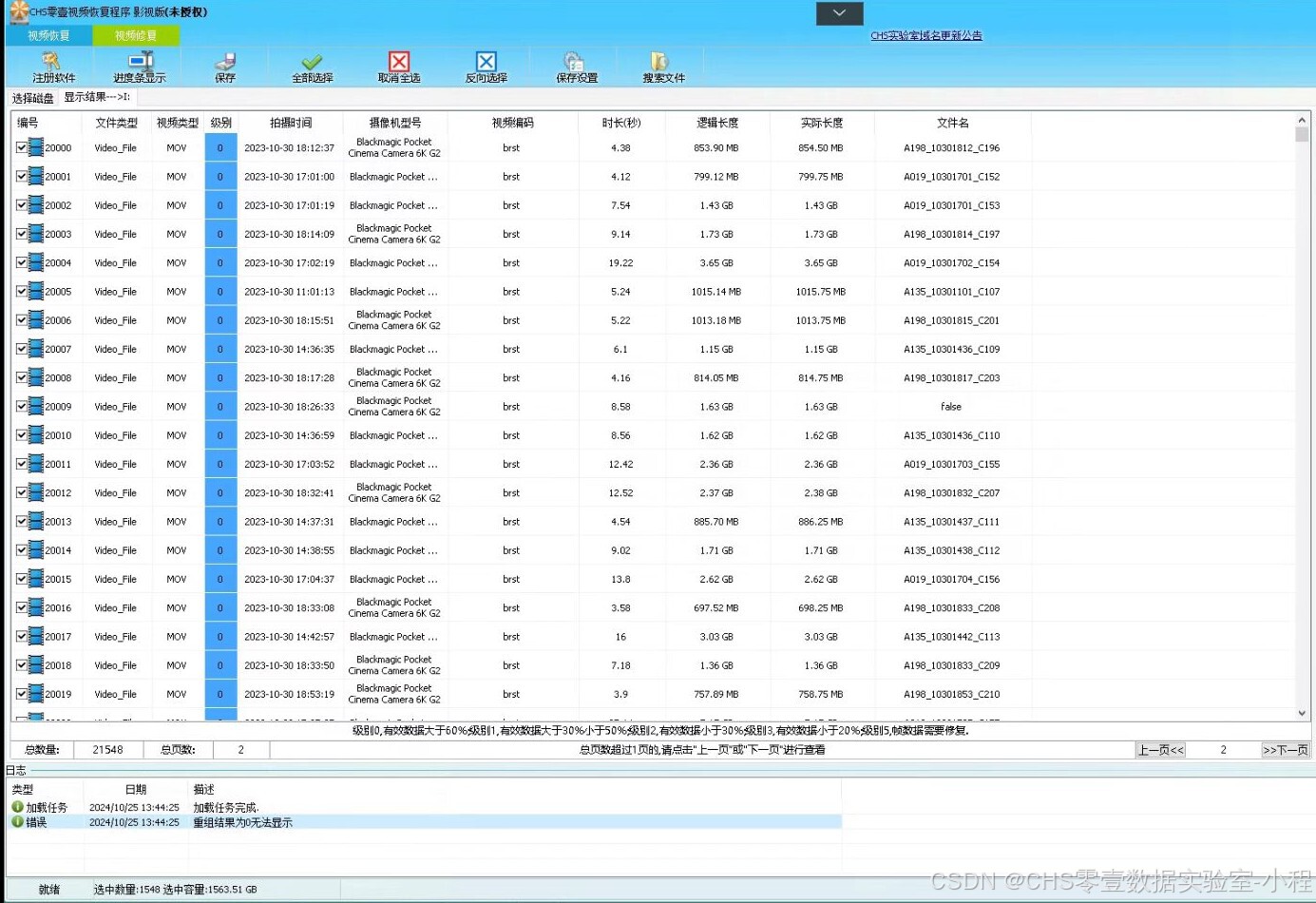Click blue level cell of row 20008
The width and height of the screenshot is (1316, 903).
pos(220,378)
